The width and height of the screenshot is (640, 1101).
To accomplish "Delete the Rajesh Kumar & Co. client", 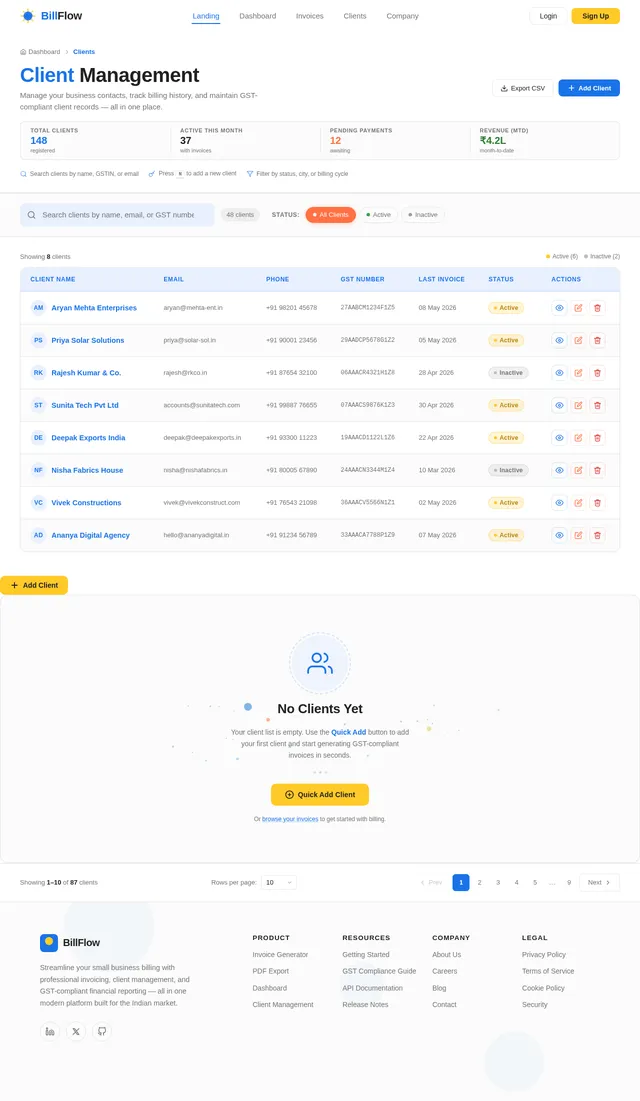I will (597, 373).
